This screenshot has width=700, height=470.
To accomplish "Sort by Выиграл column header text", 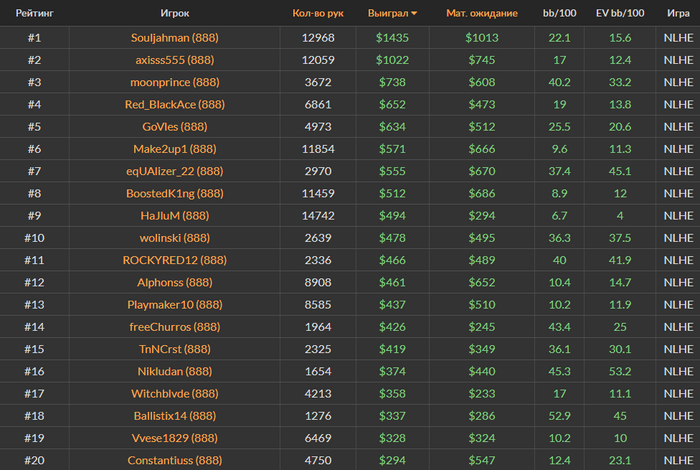I will pyautogui.click(x=392, y=13).
